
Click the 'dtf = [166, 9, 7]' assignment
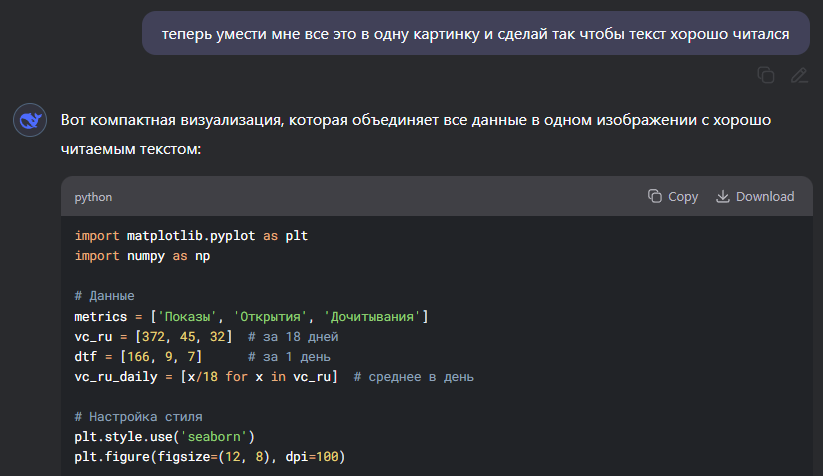click(138, 356)
